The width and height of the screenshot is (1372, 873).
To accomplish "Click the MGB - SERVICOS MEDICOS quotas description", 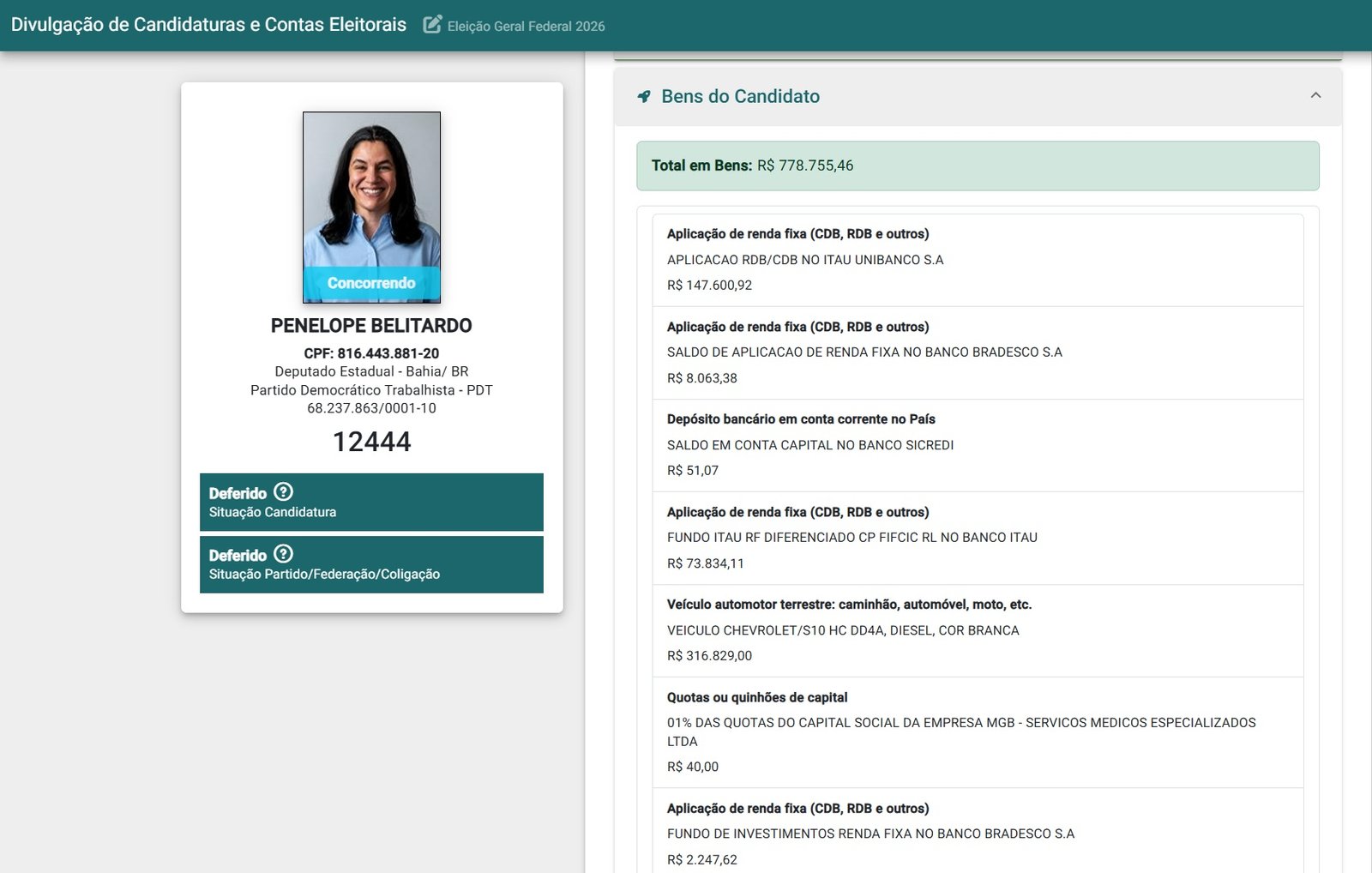I will 961,732.
